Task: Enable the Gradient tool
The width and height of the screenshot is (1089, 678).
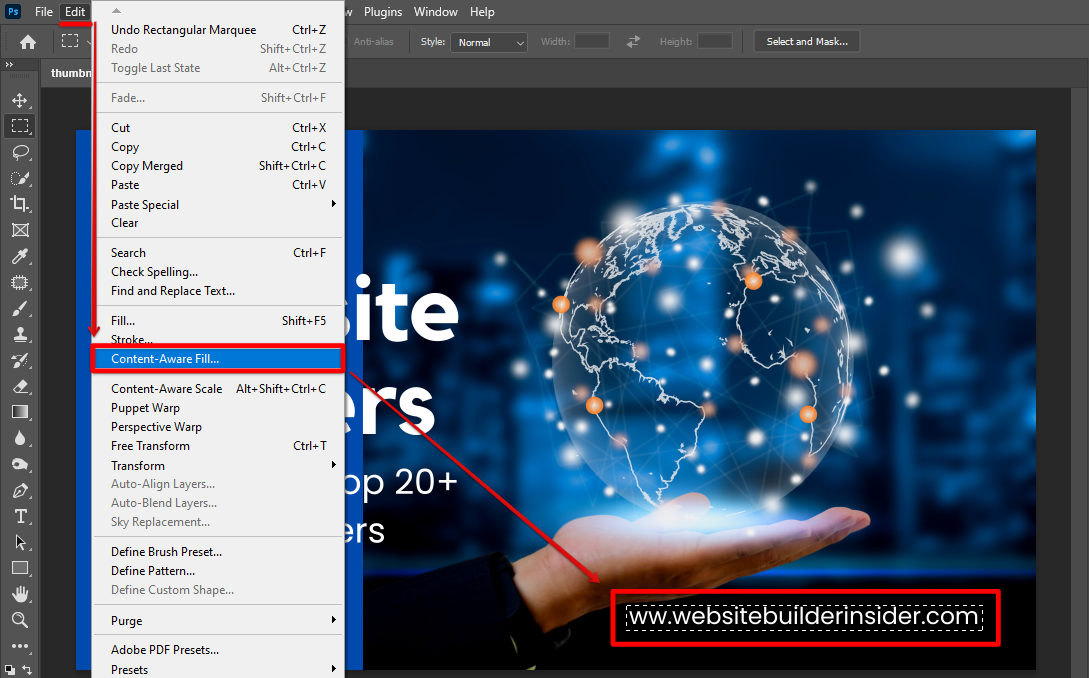Action: (x=21, y=411)
